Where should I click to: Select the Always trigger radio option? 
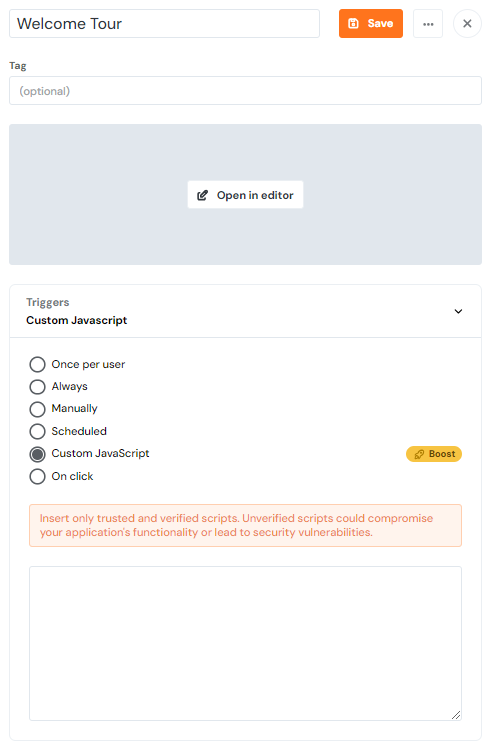coord(38,387)
